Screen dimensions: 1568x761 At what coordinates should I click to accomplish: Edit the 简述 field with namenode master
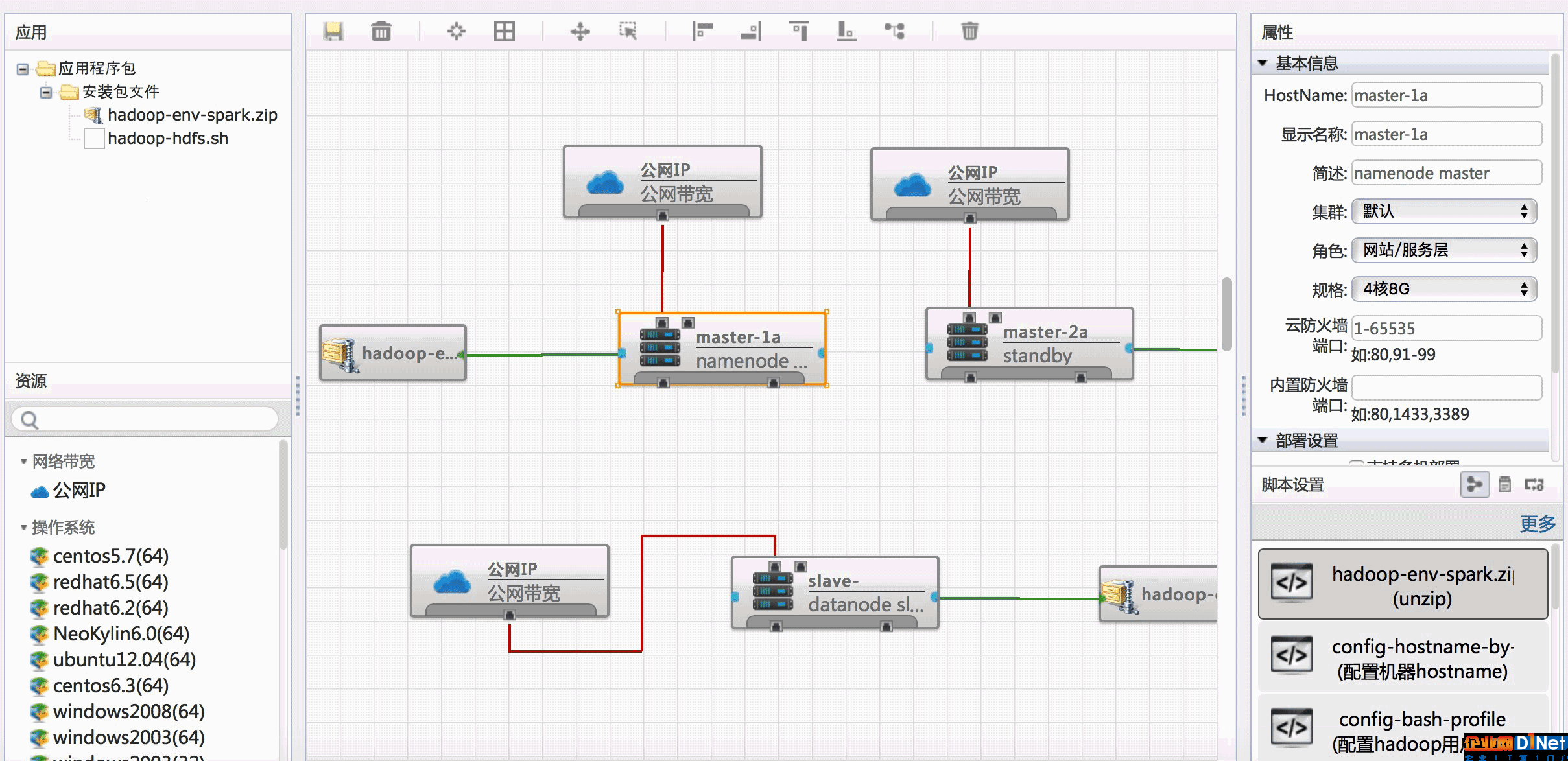1447,173
